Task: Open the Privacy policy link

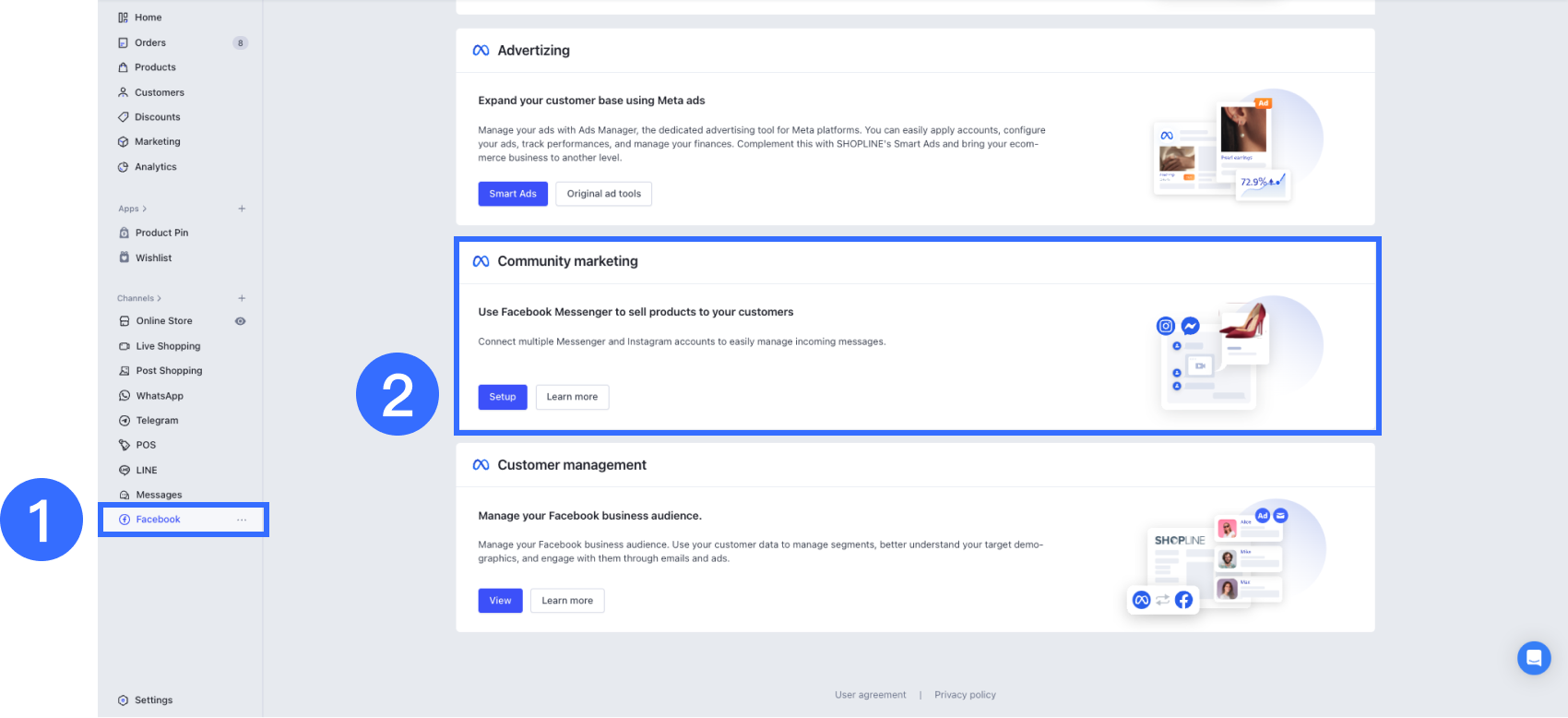Action: [x=965, y=695]
